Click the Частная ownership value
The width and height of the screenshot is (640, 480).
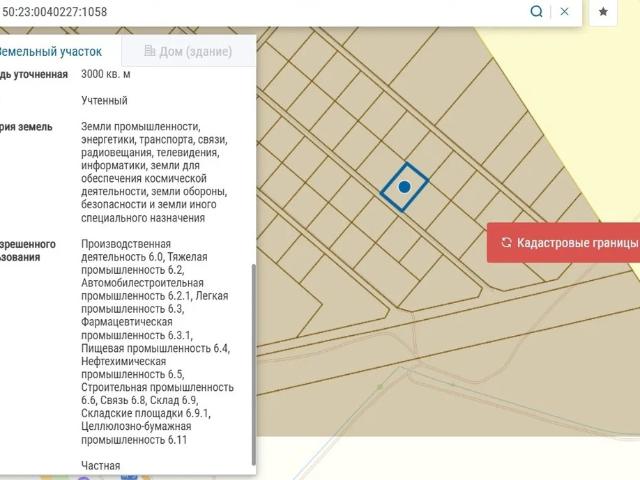(x=100, y=466)
